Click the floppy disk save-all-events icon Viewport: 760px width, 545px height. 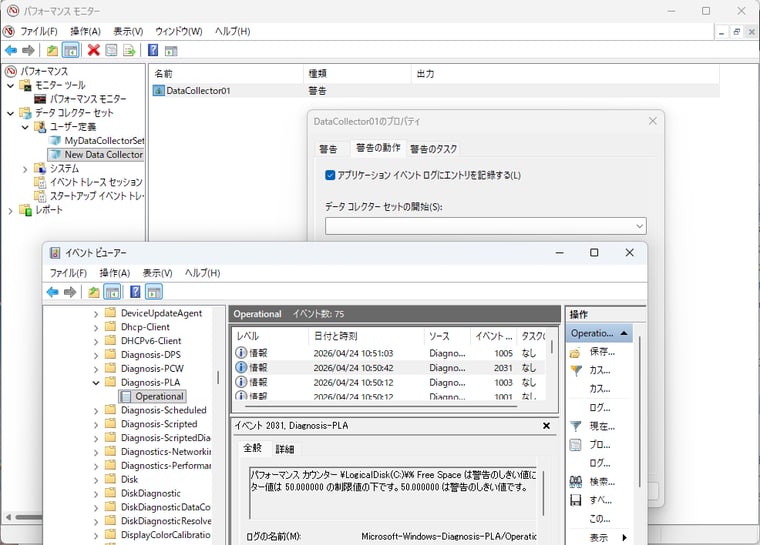575,500
